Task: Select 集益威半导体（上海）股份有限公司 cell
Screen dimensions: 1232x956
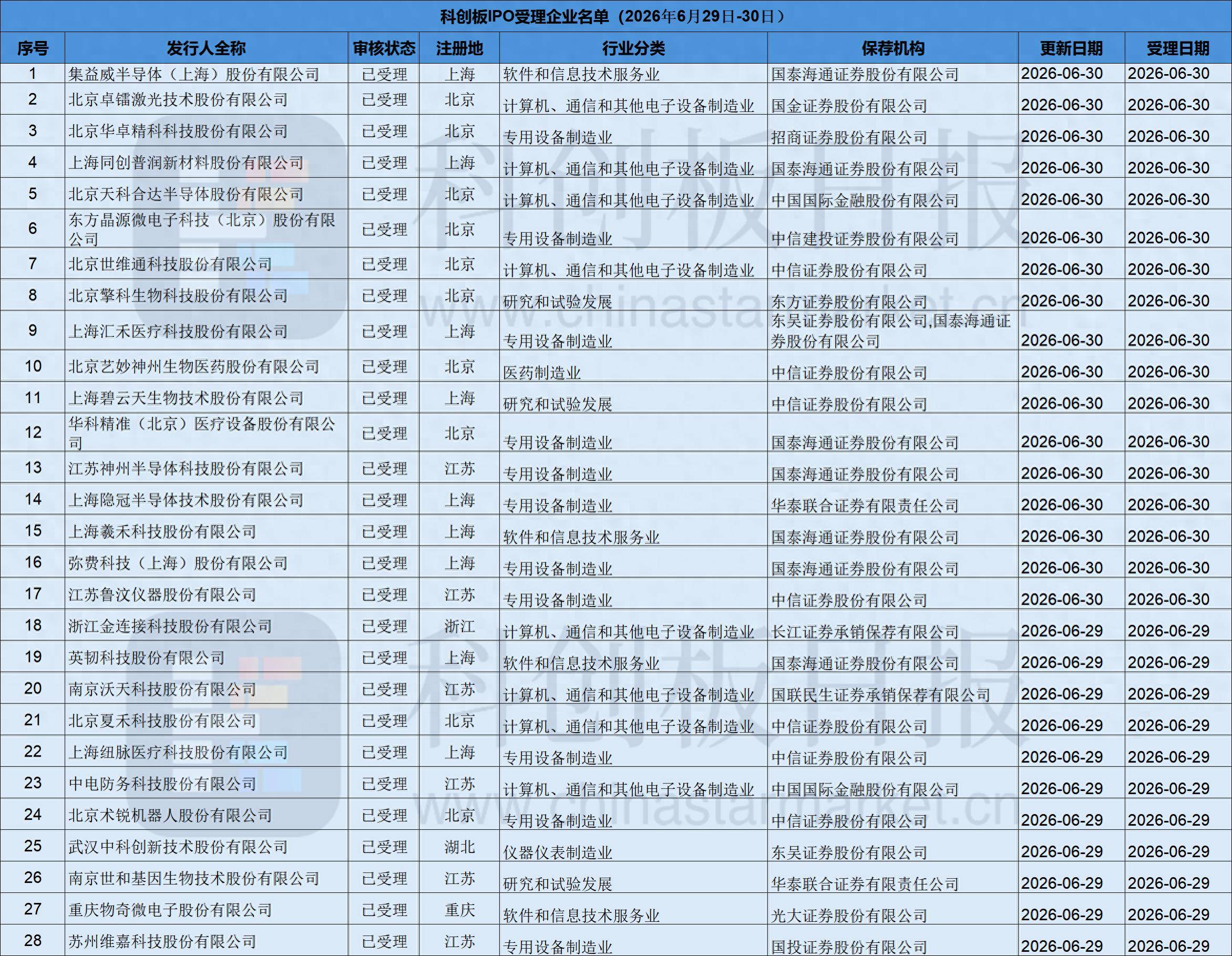Action: (x=206, y=74)
